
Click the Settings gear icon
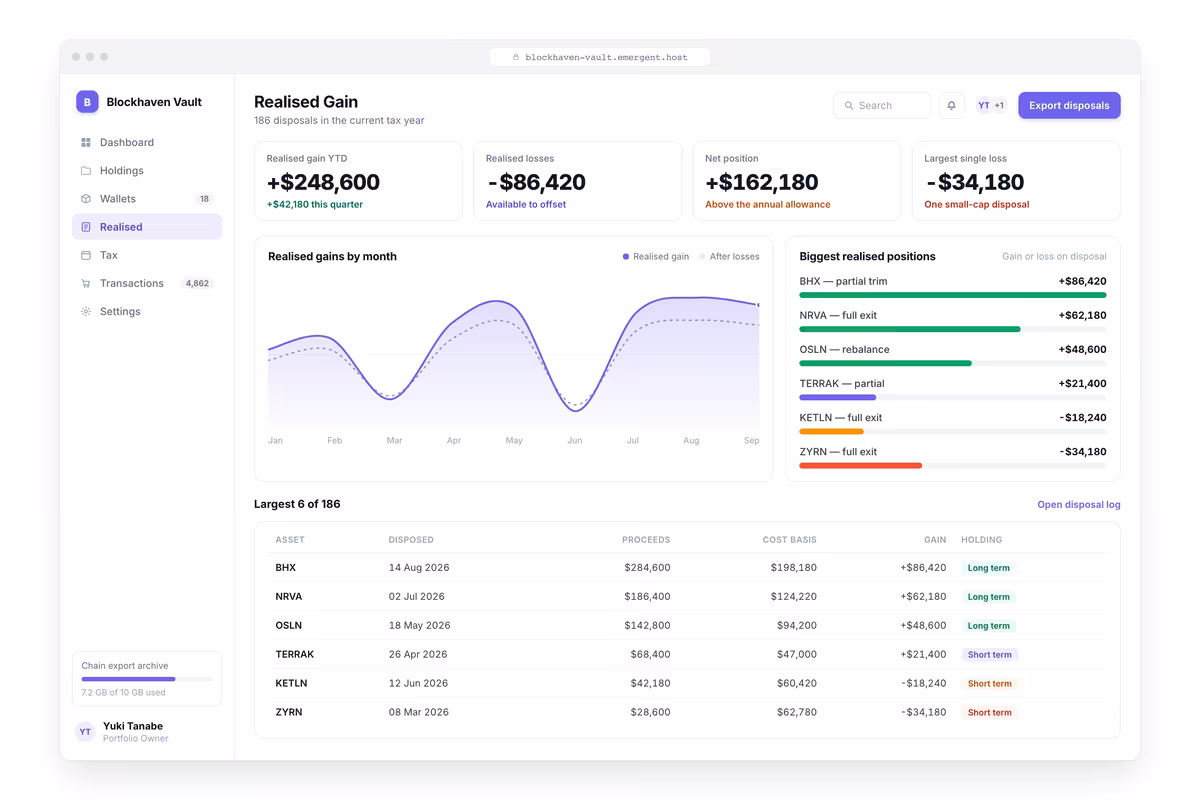tap(86, 311)
